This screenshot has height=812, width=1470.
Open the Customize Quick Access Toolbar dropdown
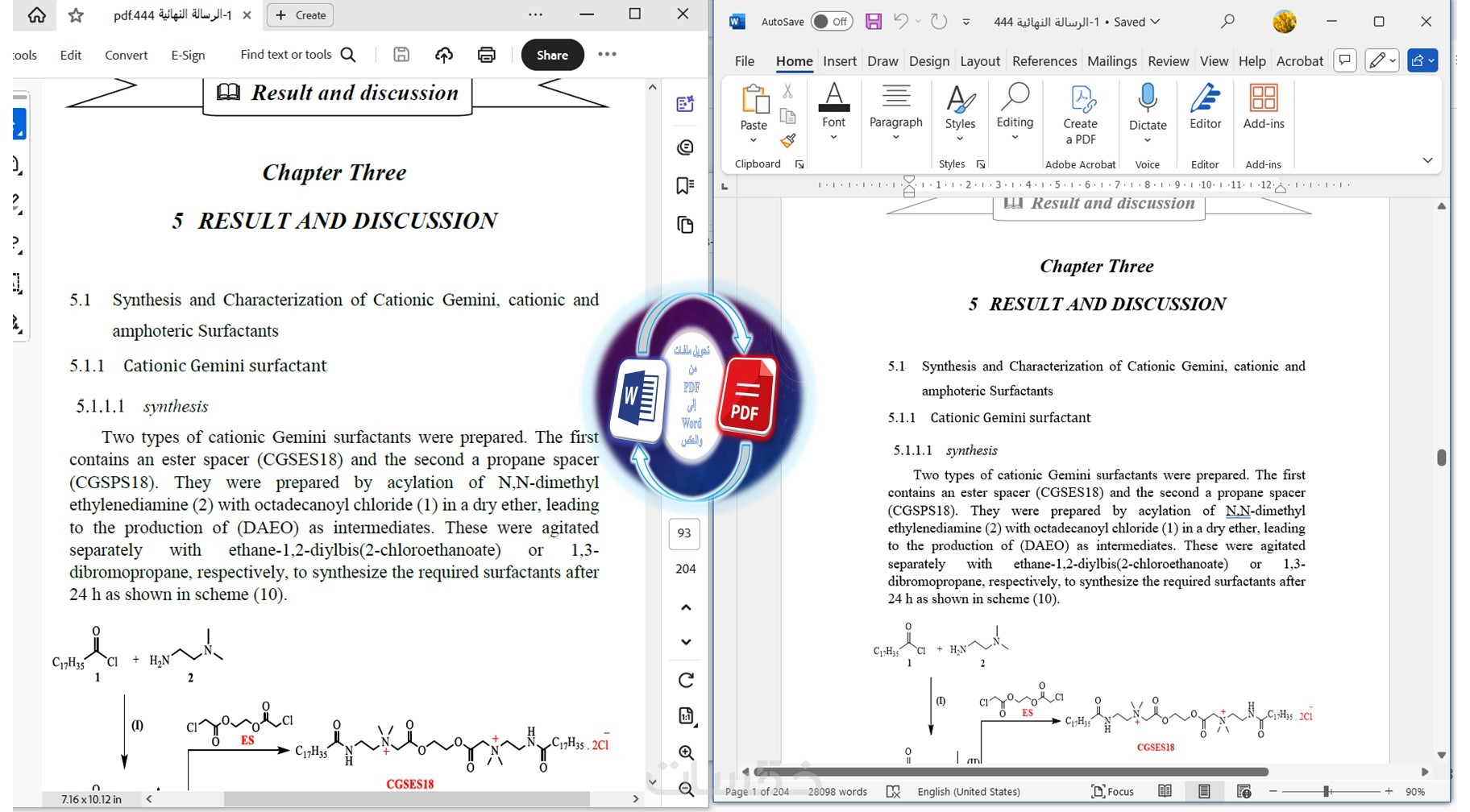(x=966, y=23)
